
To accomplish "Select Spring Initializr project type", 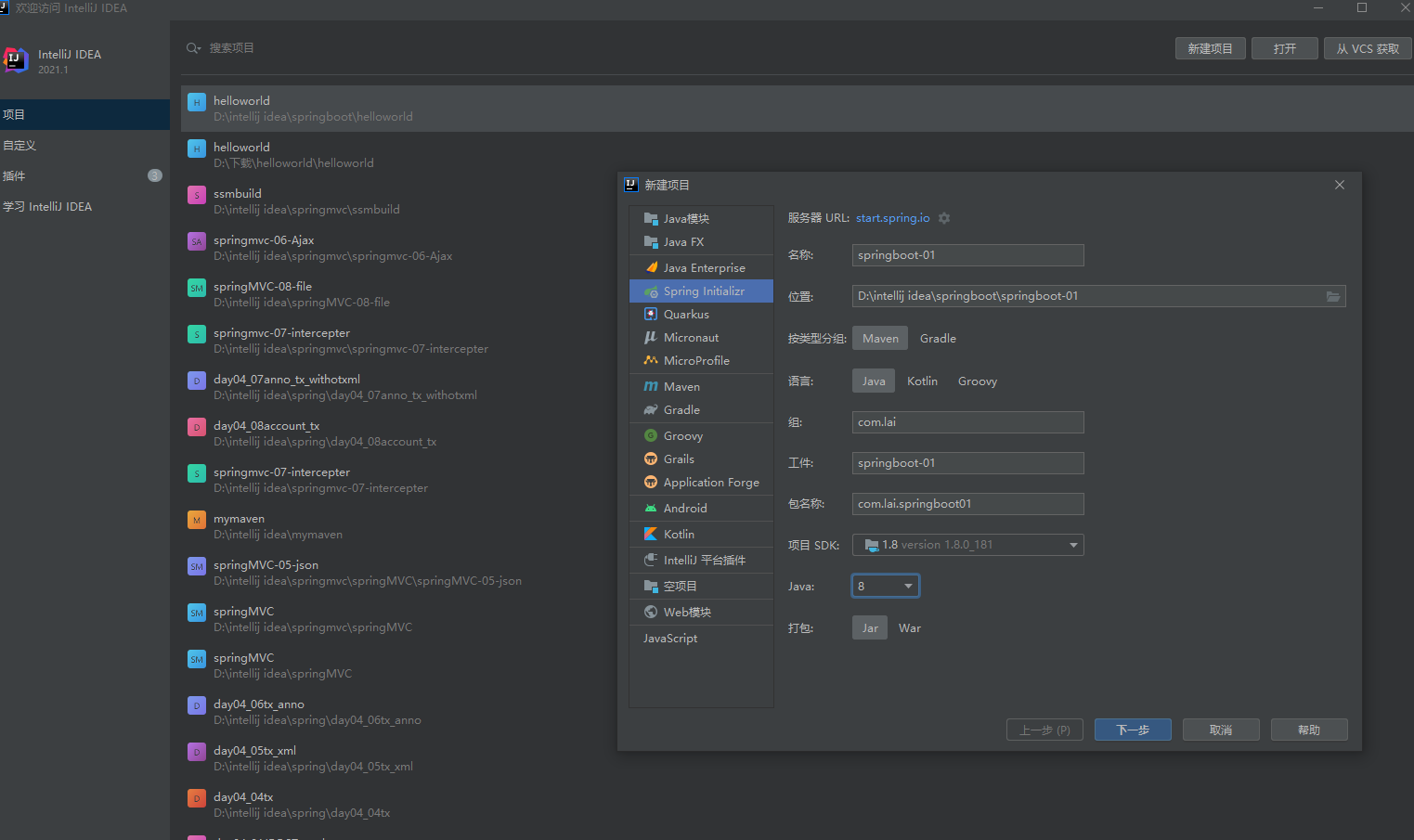I will (x=701, y=291).
